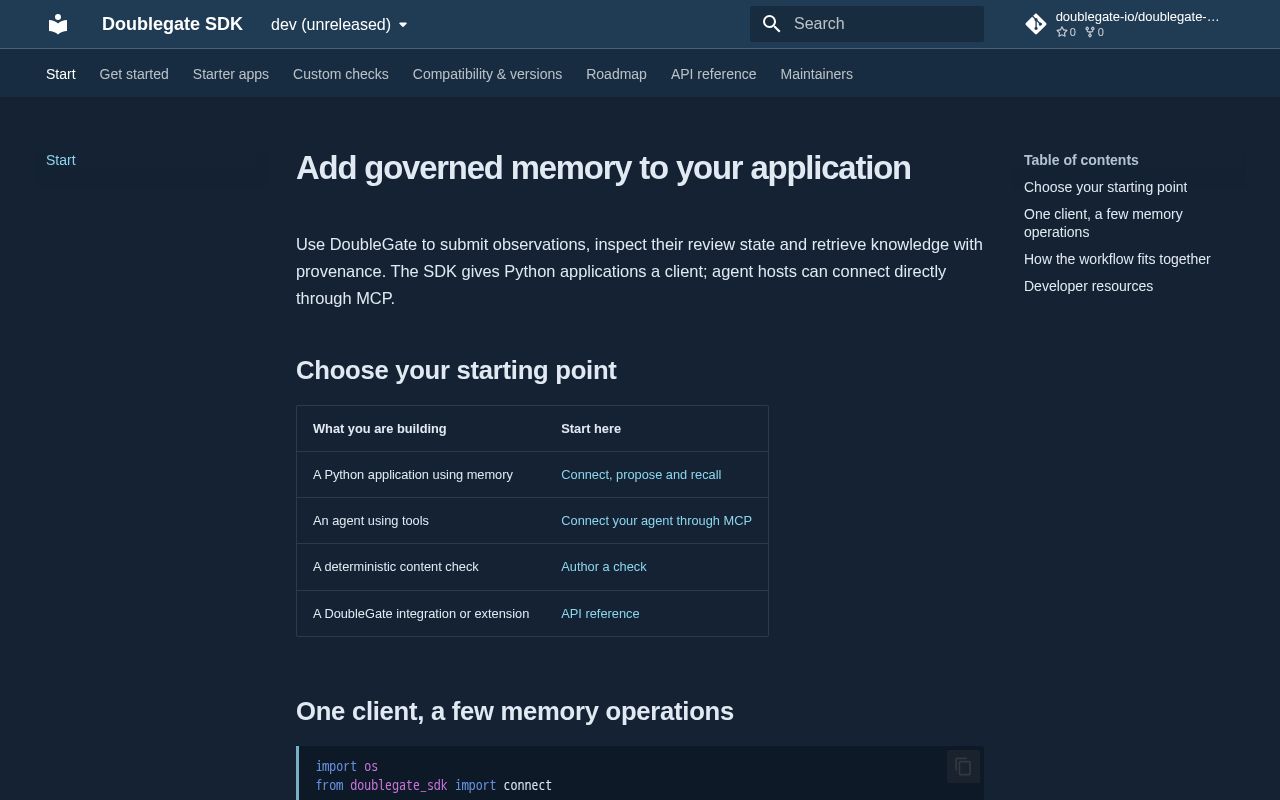Viewport: 1280px width, 800px height.
Task: Click the Search input field
Action: tap(867, 24)
